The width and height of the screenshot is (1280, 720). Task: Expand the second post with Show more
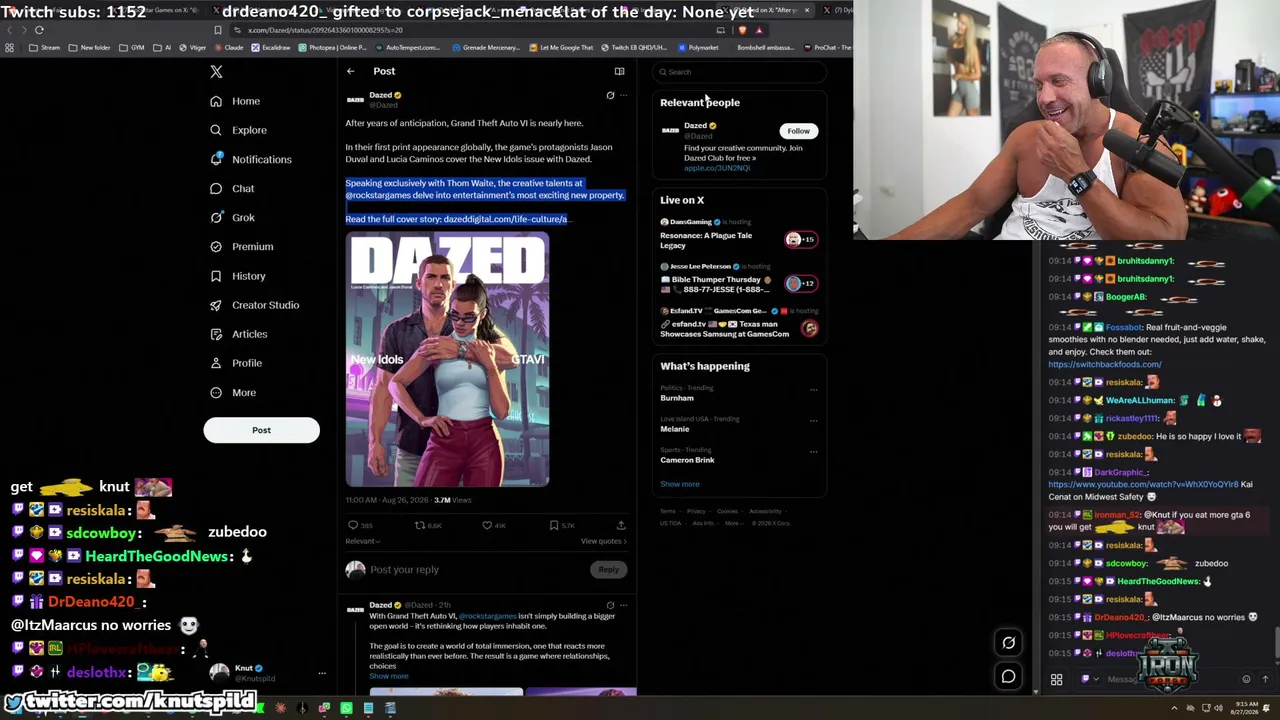(388, 677)
